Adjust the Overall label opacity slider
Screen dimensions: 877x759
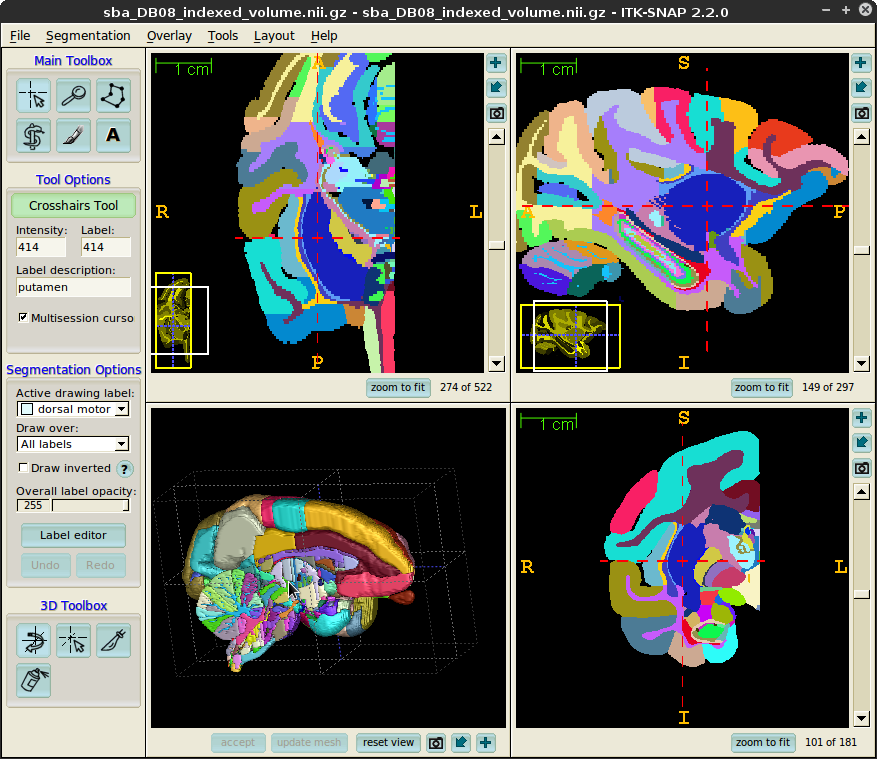[x=90, y=506]
